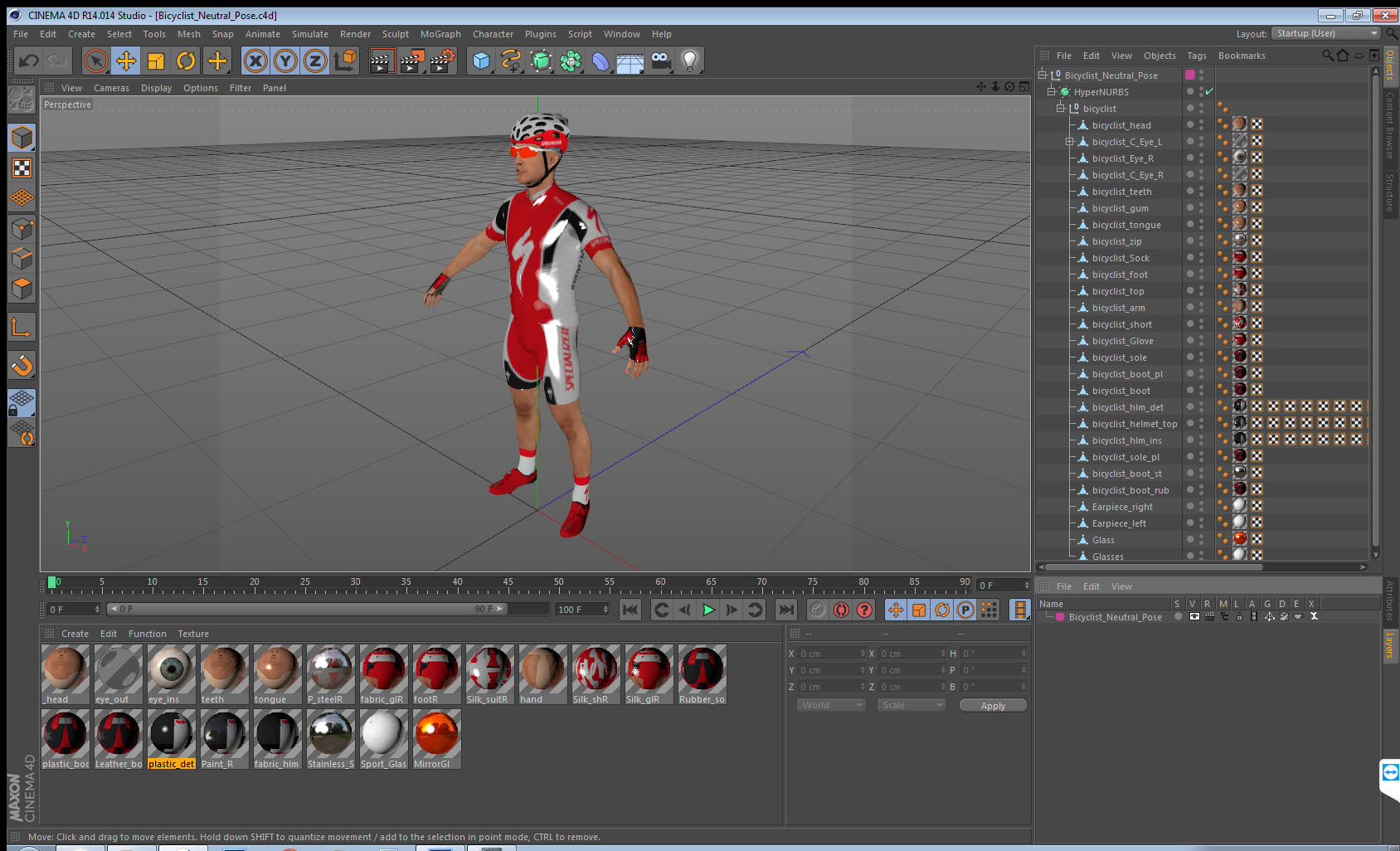Click the Undo arrow icon
This screenshot has height=851, width=1400.
[29, 61]
